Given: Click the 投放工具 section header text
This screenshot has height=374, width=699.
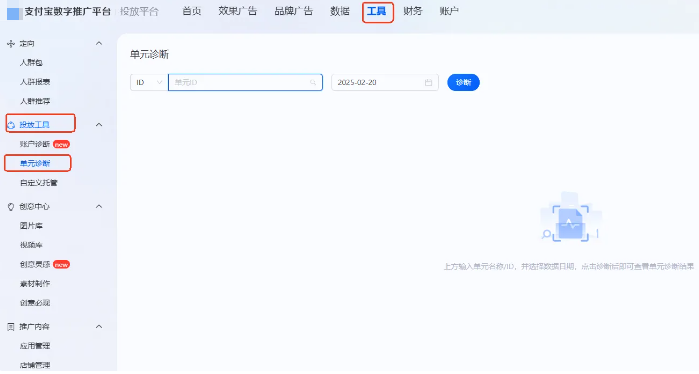Looking at the screenshot, I should (x=34, y=125).
